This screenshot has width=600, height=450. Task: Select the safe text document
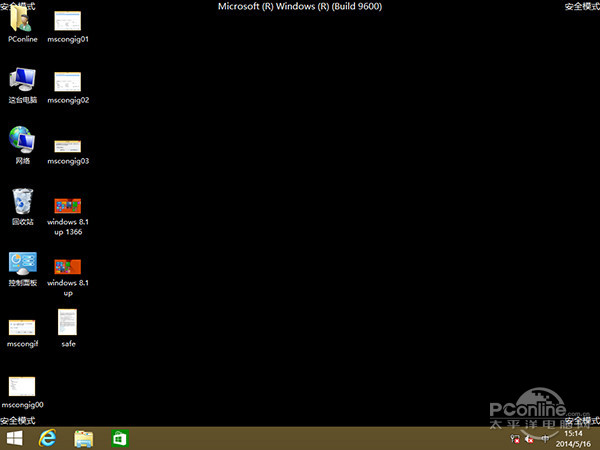68,324
